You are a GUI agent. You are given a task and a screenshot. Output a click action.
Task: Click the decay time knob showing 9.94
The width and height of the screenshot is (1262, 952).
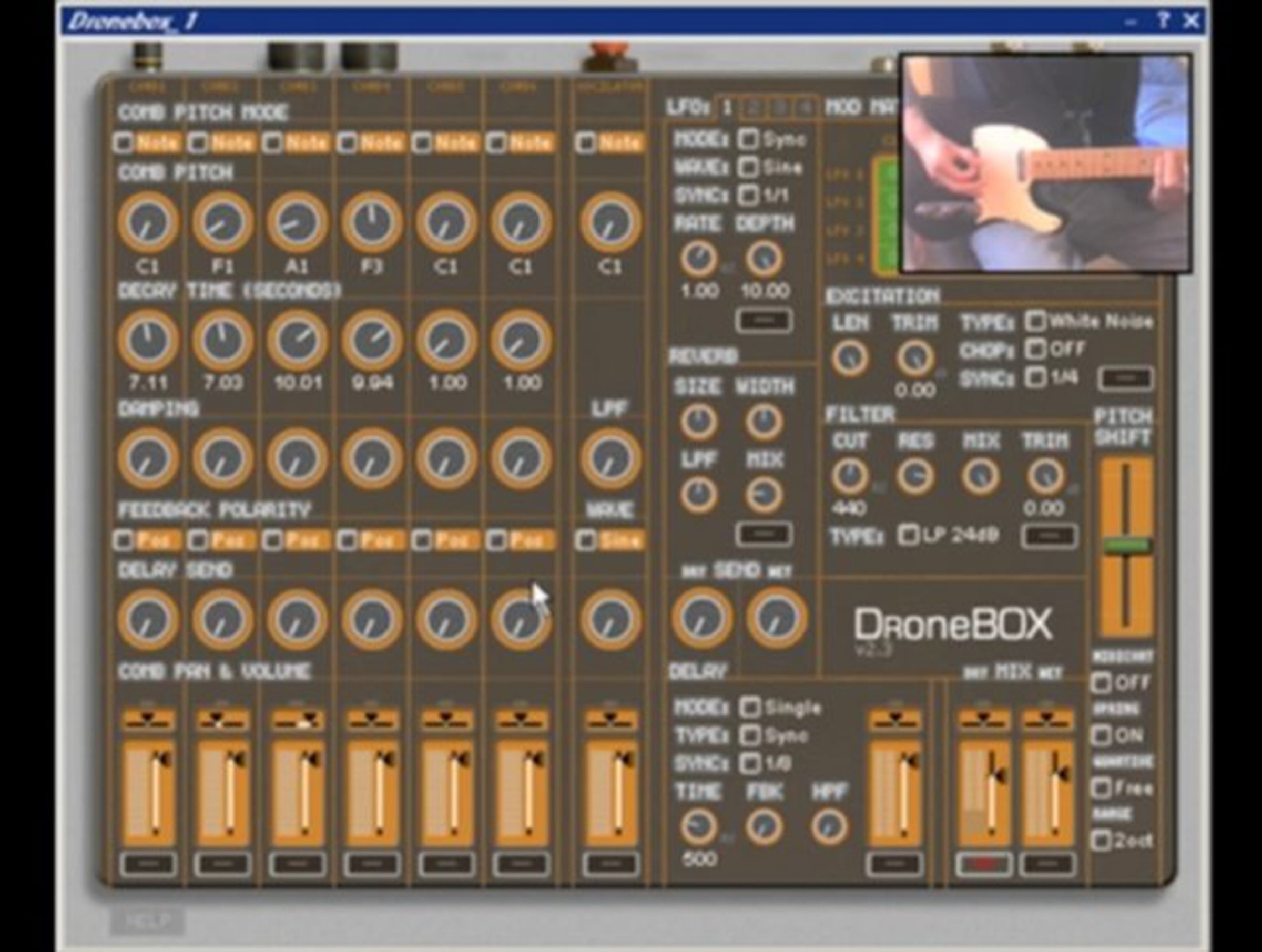click(372, 341)
